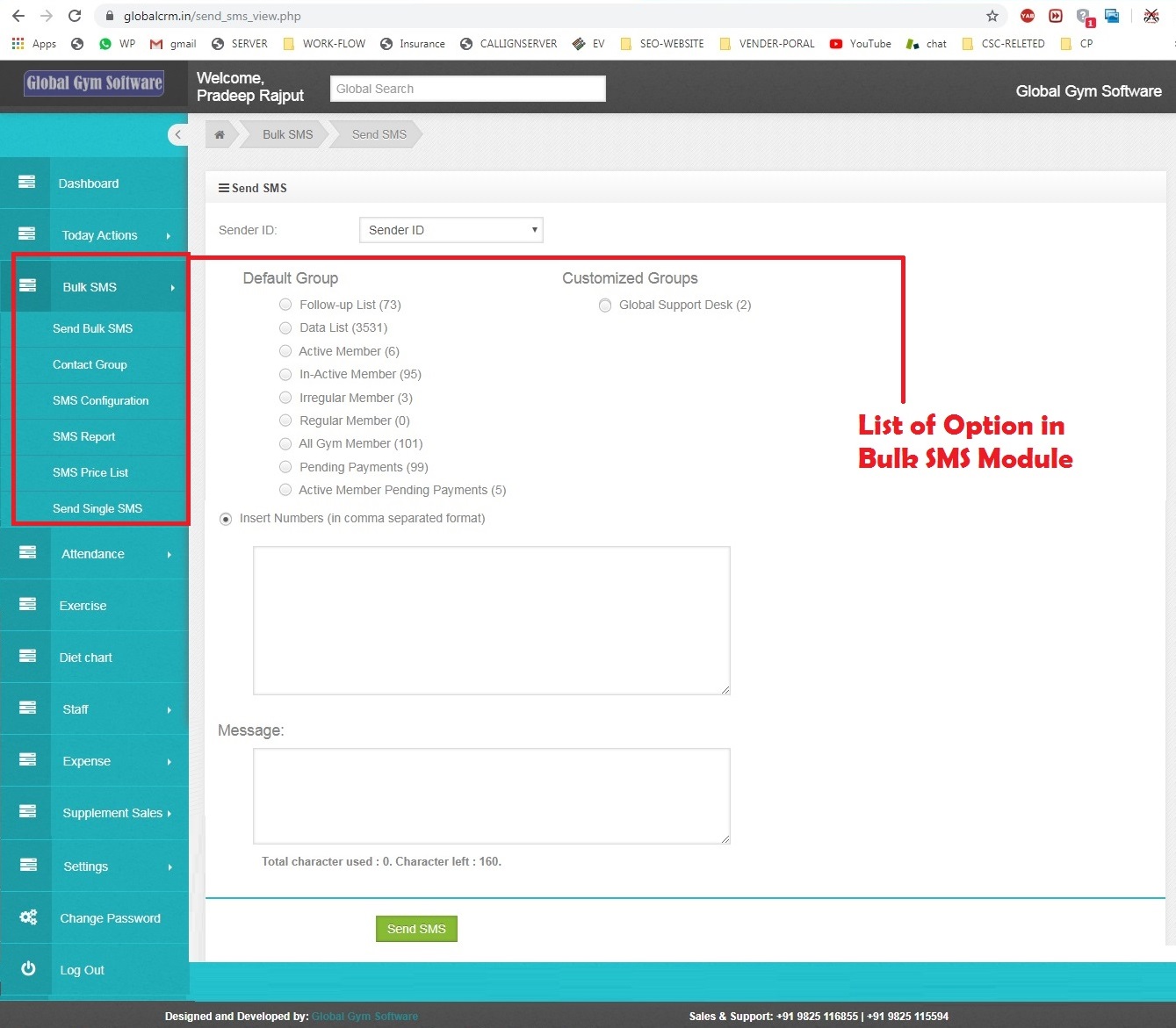Select the Attendance sidebar icon
Image resolution: width=1176 pixels, height=1028 pixels.
(x=27, y=553)
